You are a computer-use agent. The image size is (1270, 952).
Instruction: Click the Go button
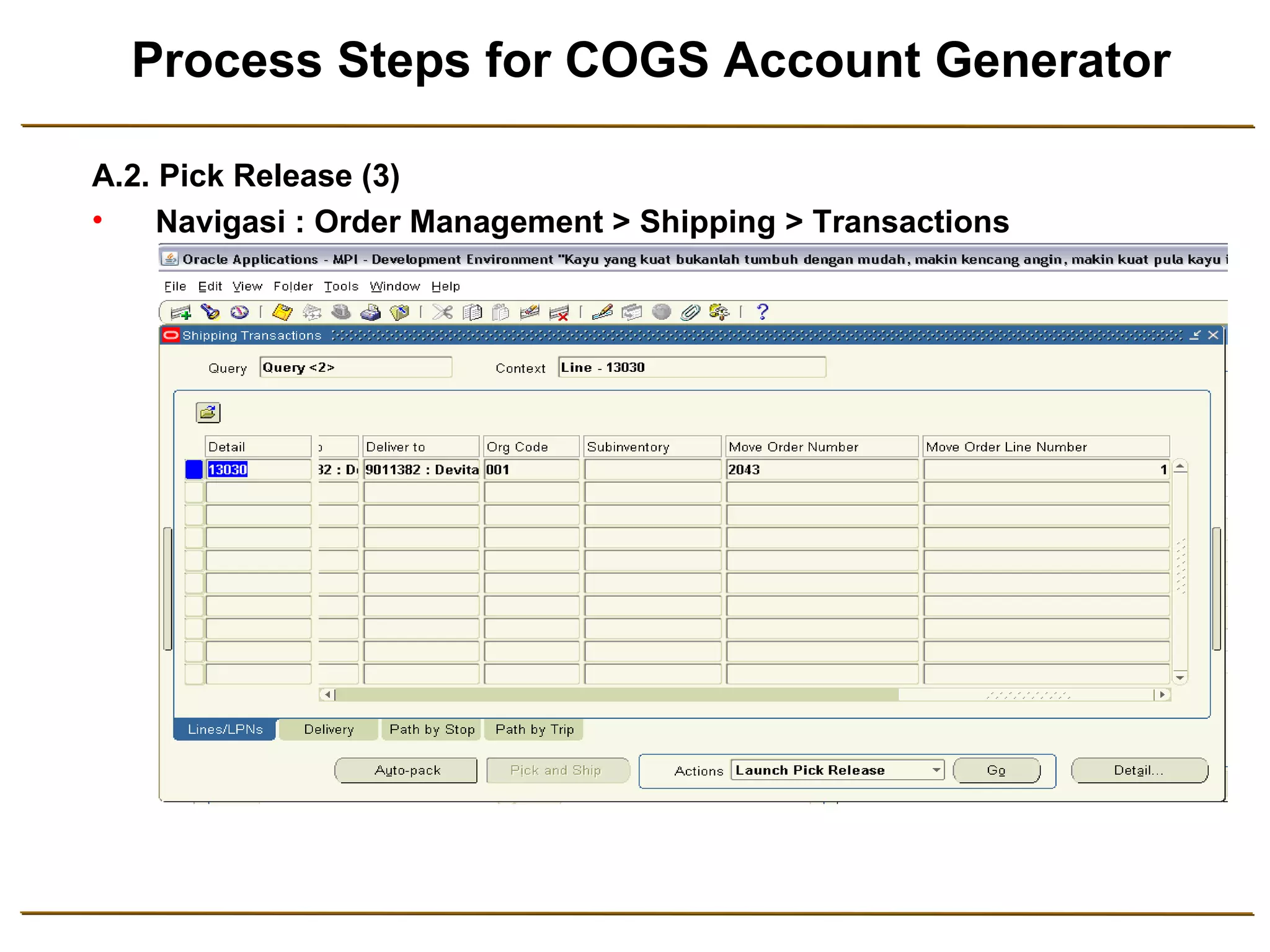pyautogui.click(x=996, y=770)
